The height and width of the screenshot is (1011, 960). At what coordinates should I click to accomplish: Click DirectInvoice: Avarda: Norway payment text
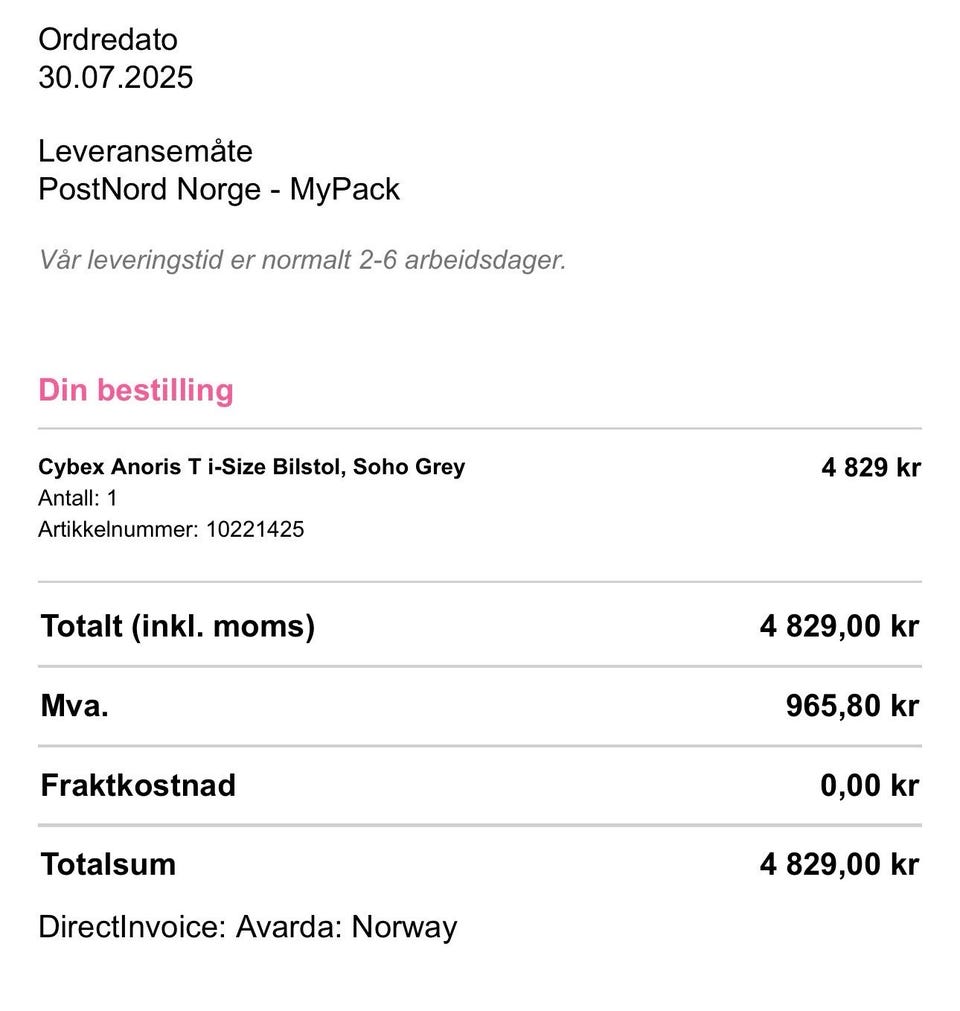tap(248, 927)
